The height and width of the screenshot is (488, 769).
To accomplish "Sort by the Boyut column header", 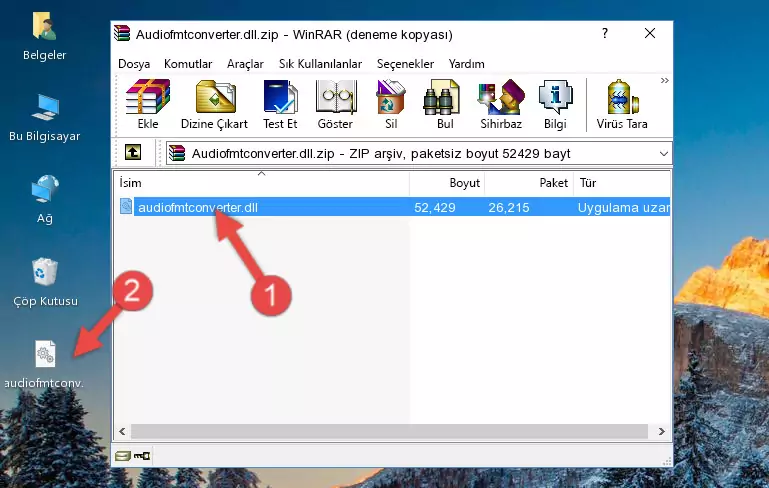I will click(447, 183).
